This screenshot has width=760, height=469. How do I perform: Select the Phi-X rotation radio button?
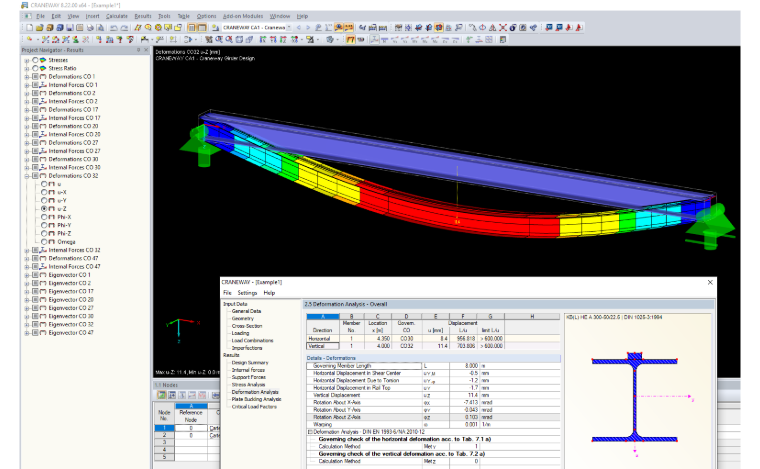(x=44, y=217)
